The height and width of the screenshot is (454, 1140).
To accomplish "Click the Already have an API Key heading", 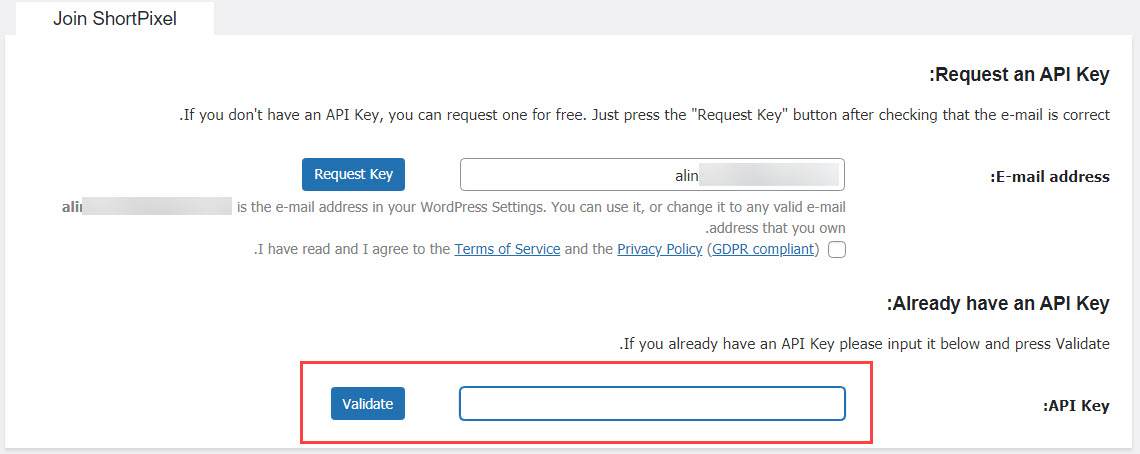I will click(998, 303).
